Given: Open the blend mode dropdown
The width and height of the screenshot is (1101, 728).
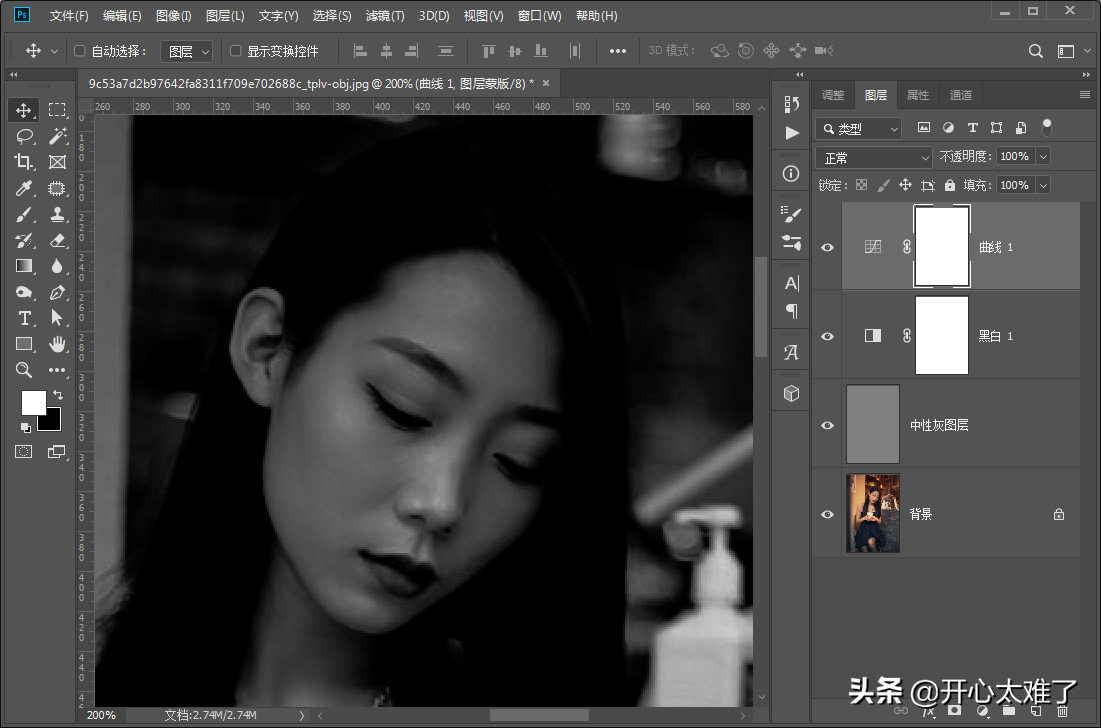Looking at the screenshot, I should 874,157.
